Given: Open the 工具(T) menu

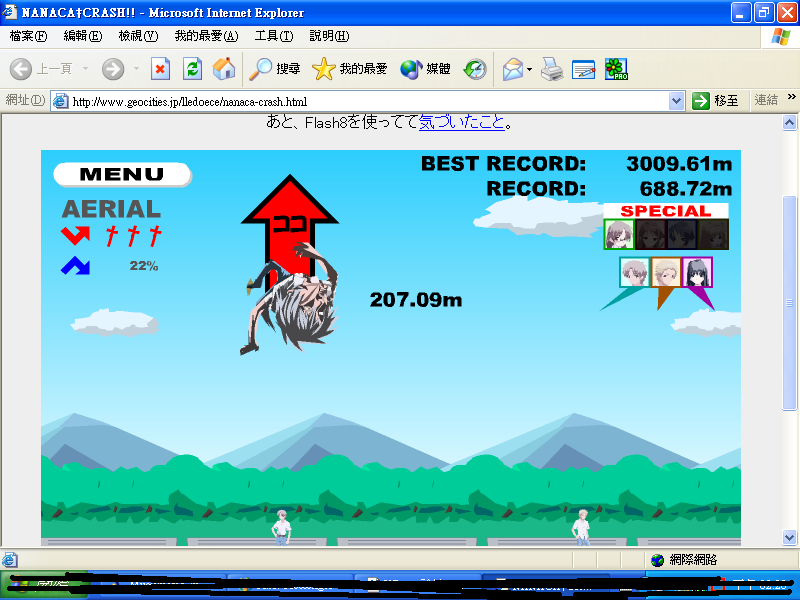Looking at the screenshot, I should [x=274, y=36].
